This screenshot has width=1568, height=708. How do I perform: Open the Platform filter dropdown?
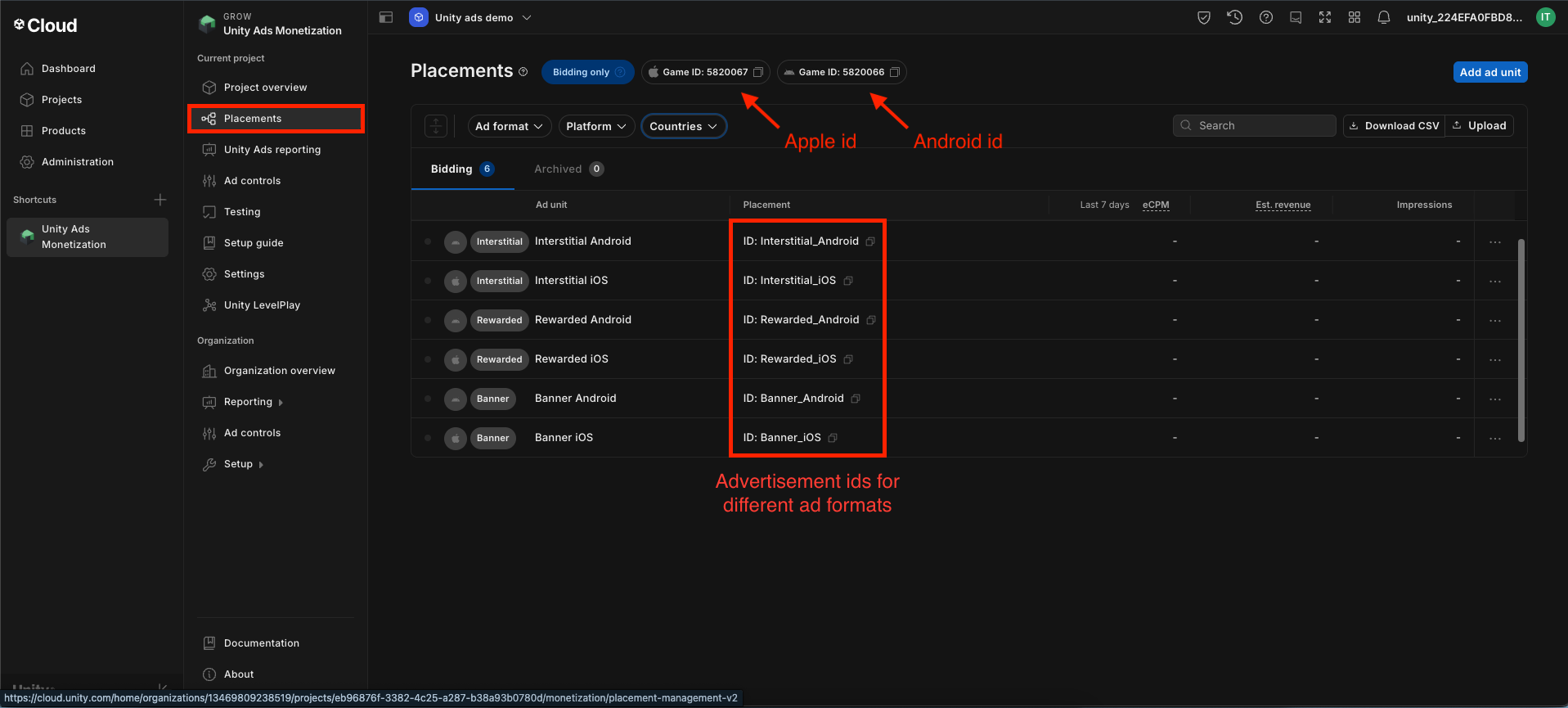(x=596, y=126)
